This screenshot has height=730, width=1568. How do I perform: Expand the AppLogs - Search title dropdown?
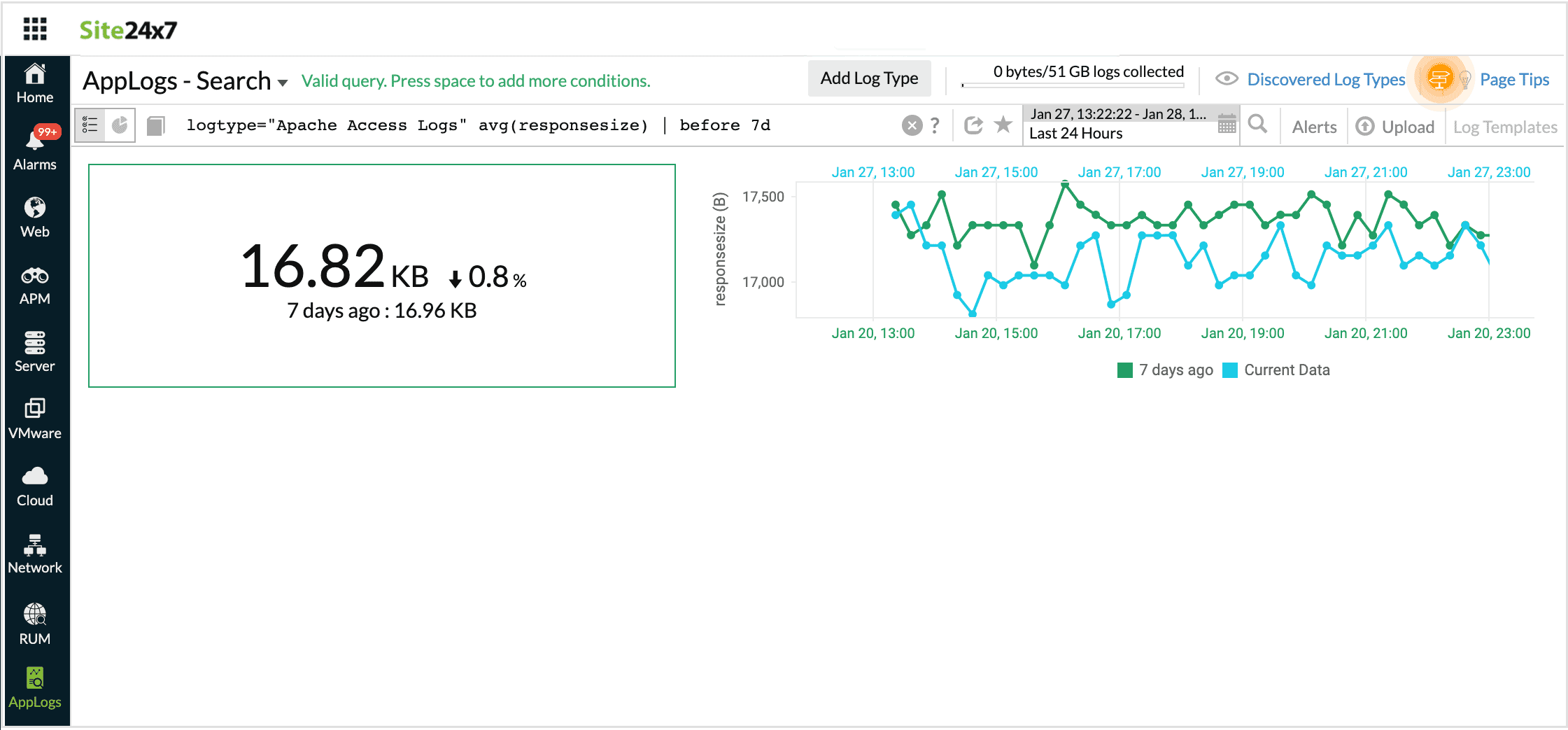(x=283, y=83)
